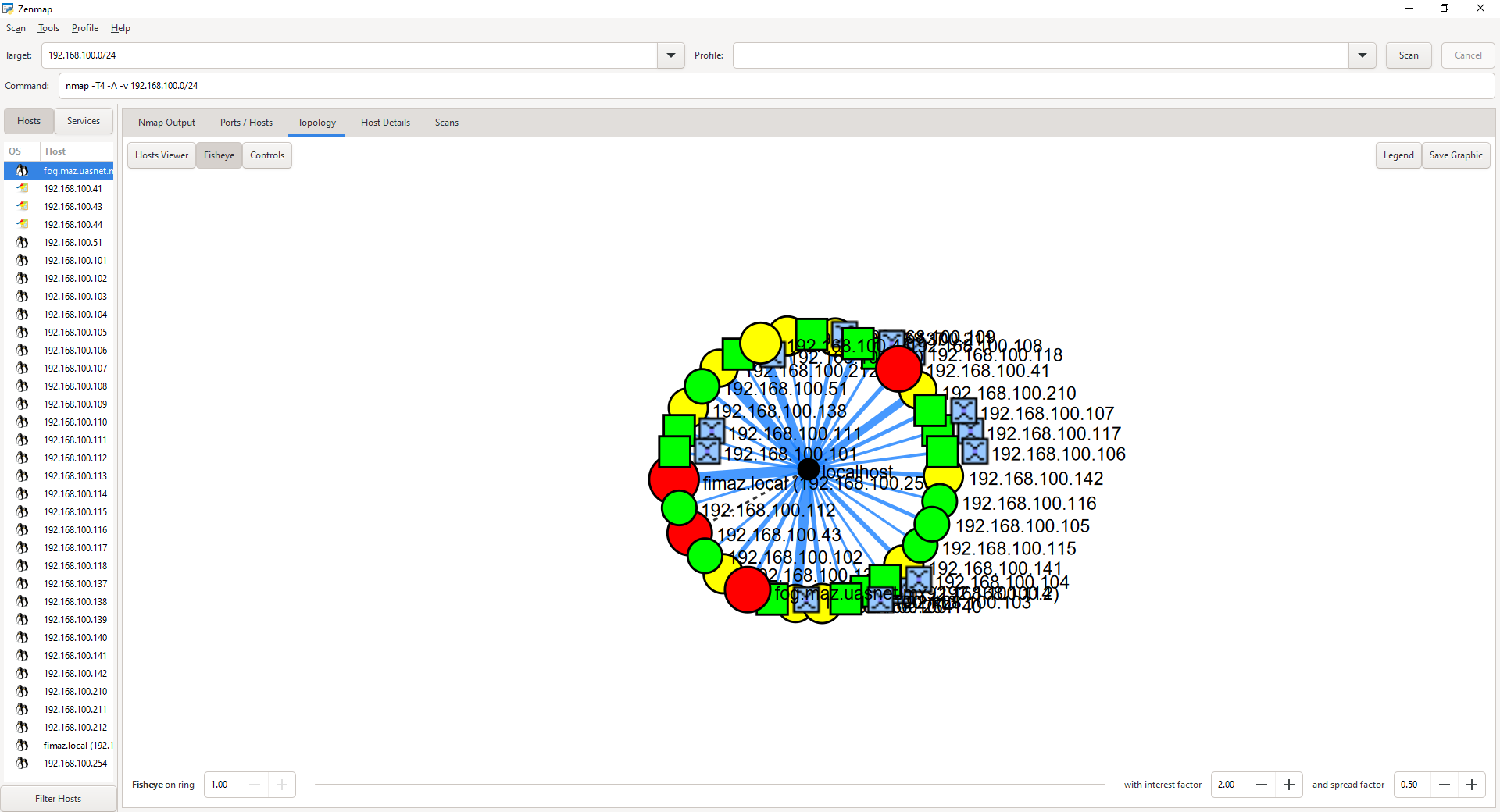Viewport: 1500px width, 812px height.
Task: Toggle the Controls panel button
Action: [x=267, y=155]
